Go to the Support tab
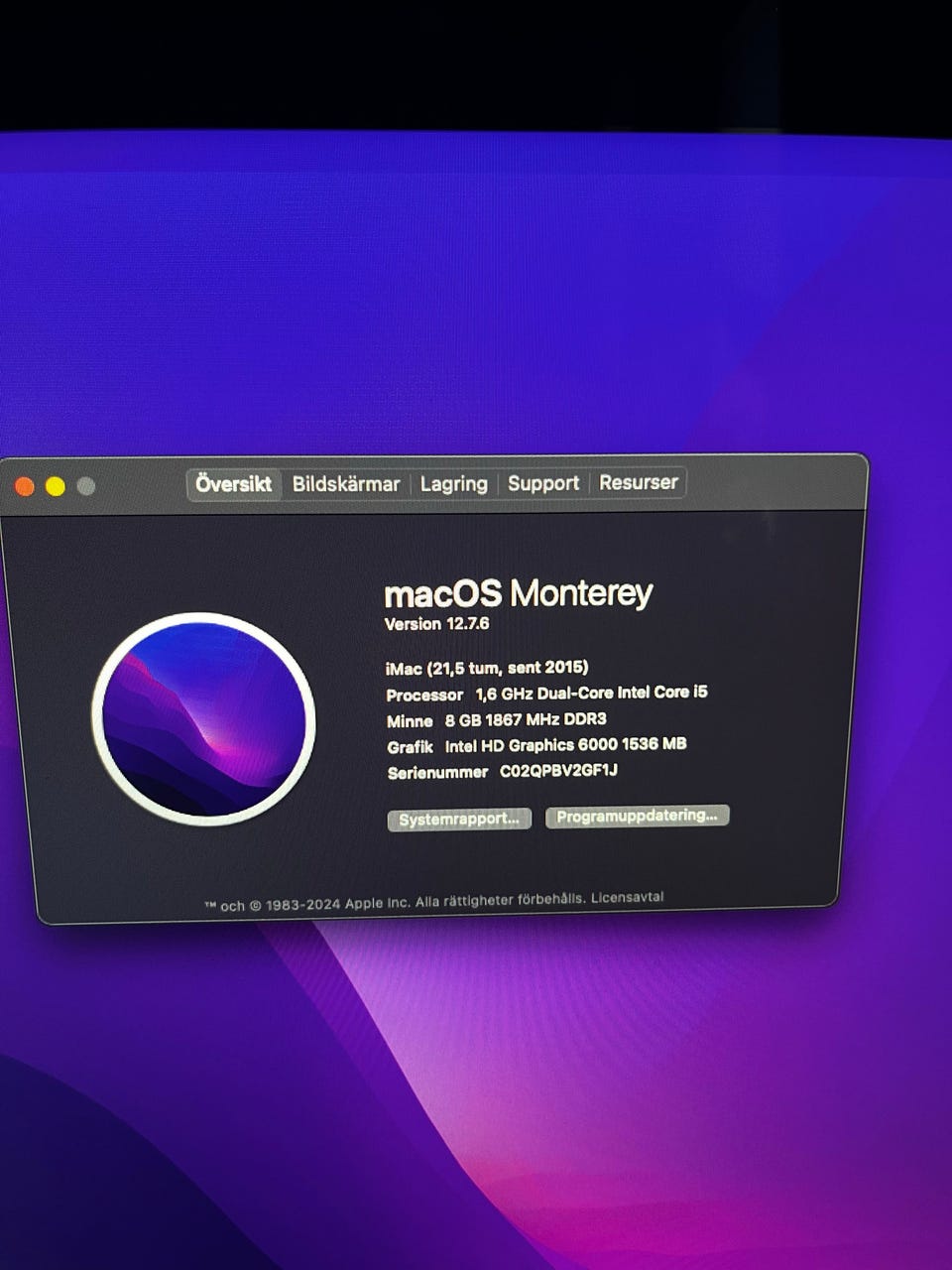The height and width of the screenshot is (1270, 952). [542, 483]
